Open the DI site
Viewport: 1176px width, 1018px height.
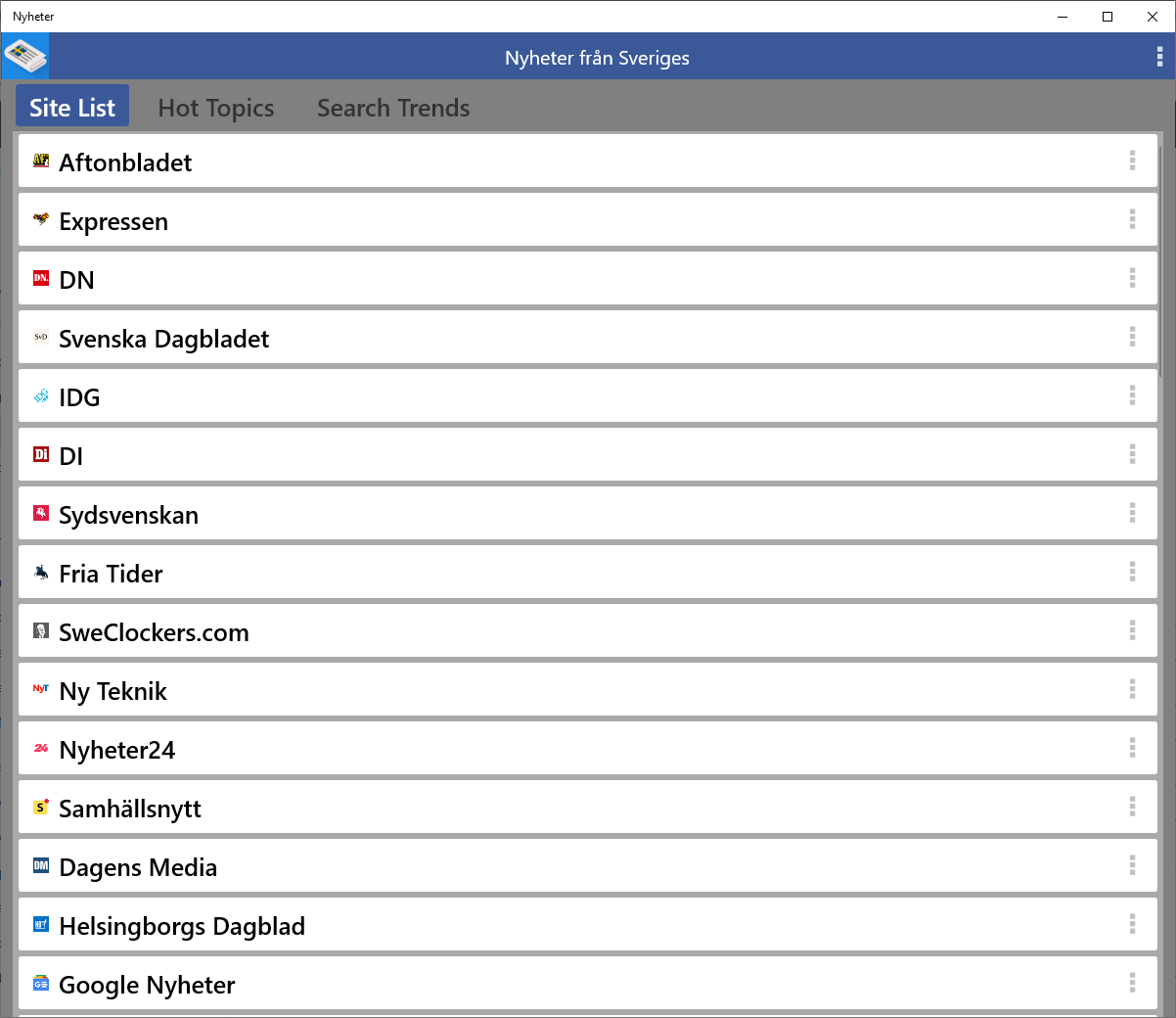[x=587, y=454]
